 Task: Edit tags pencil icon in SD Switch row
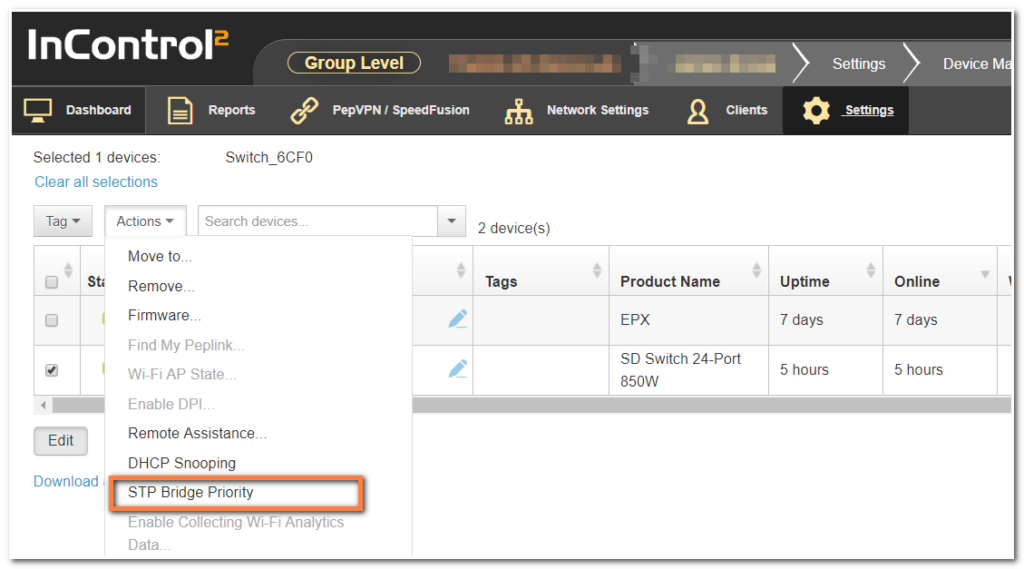pos(458,369)
